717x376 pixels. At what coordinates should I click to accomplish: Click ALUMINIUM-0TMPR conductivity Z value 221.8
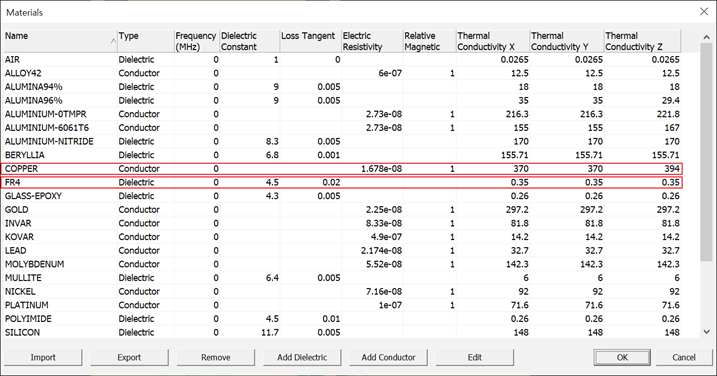click(668, 114)
